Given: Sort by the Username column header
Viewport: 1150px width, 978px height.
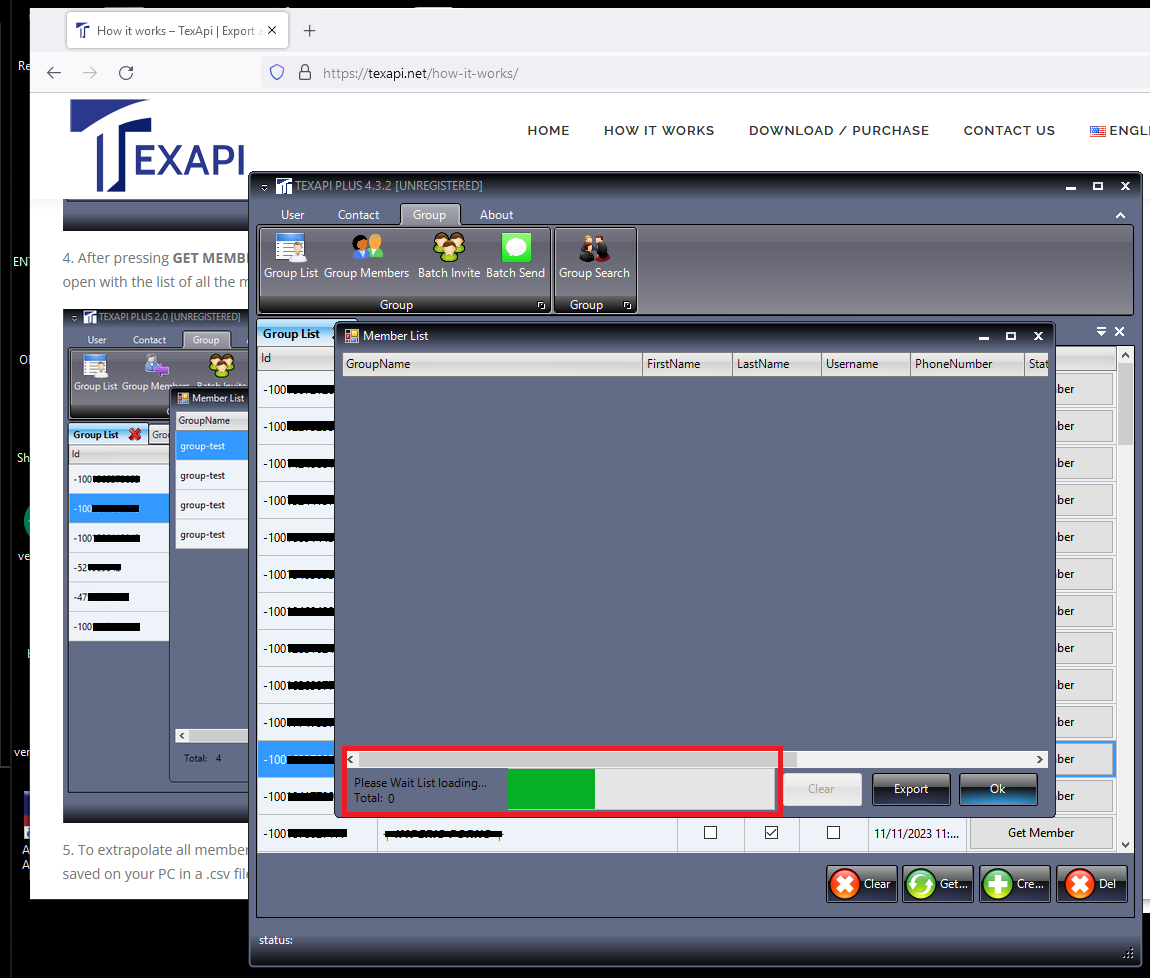Looking at the screenshot, I should click(x=865, y=364).
